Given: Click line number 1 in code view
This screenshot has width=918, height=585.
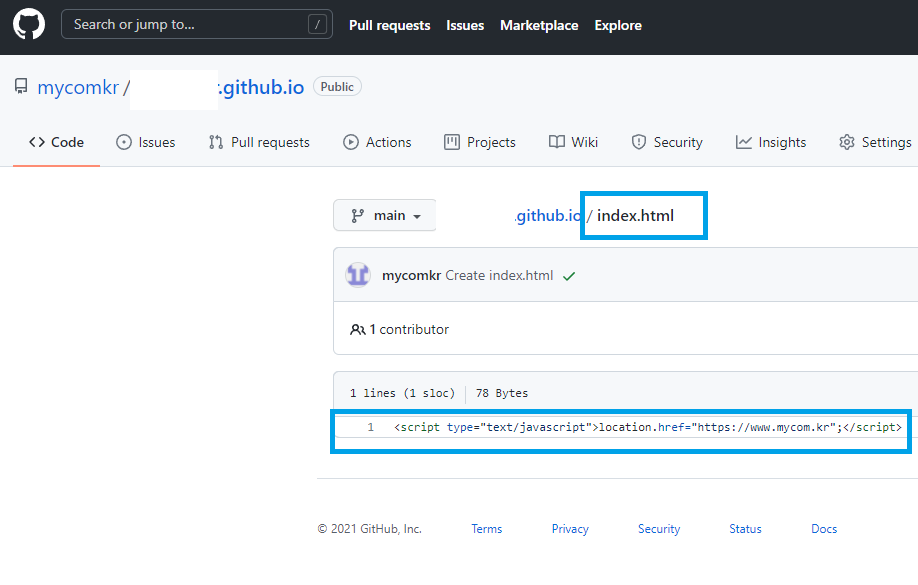Looking at the screenshot, I should tap(370, 427).
